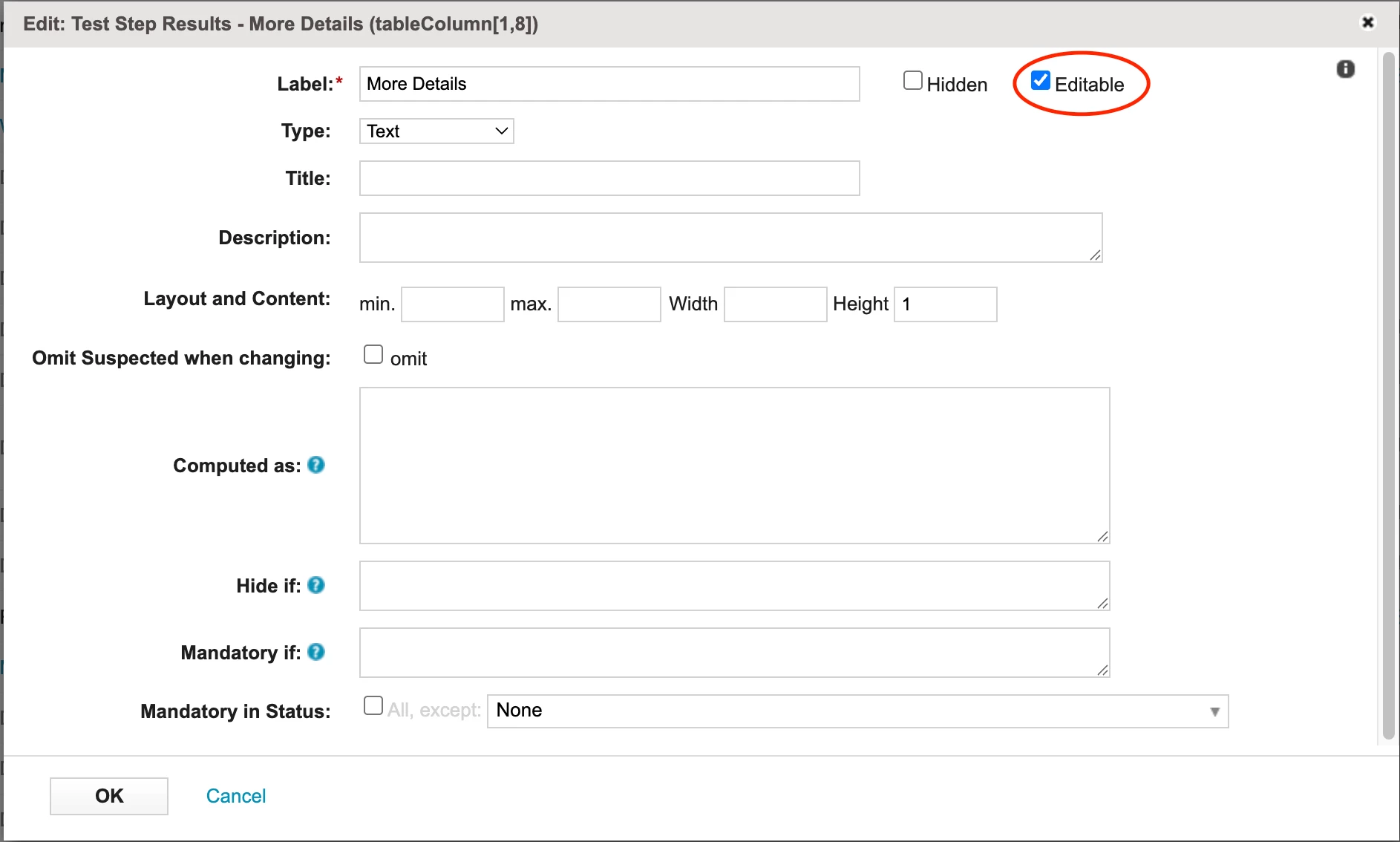1400x842 pixels.
Task: Open help for Hide if
Action: coord(316,585)
